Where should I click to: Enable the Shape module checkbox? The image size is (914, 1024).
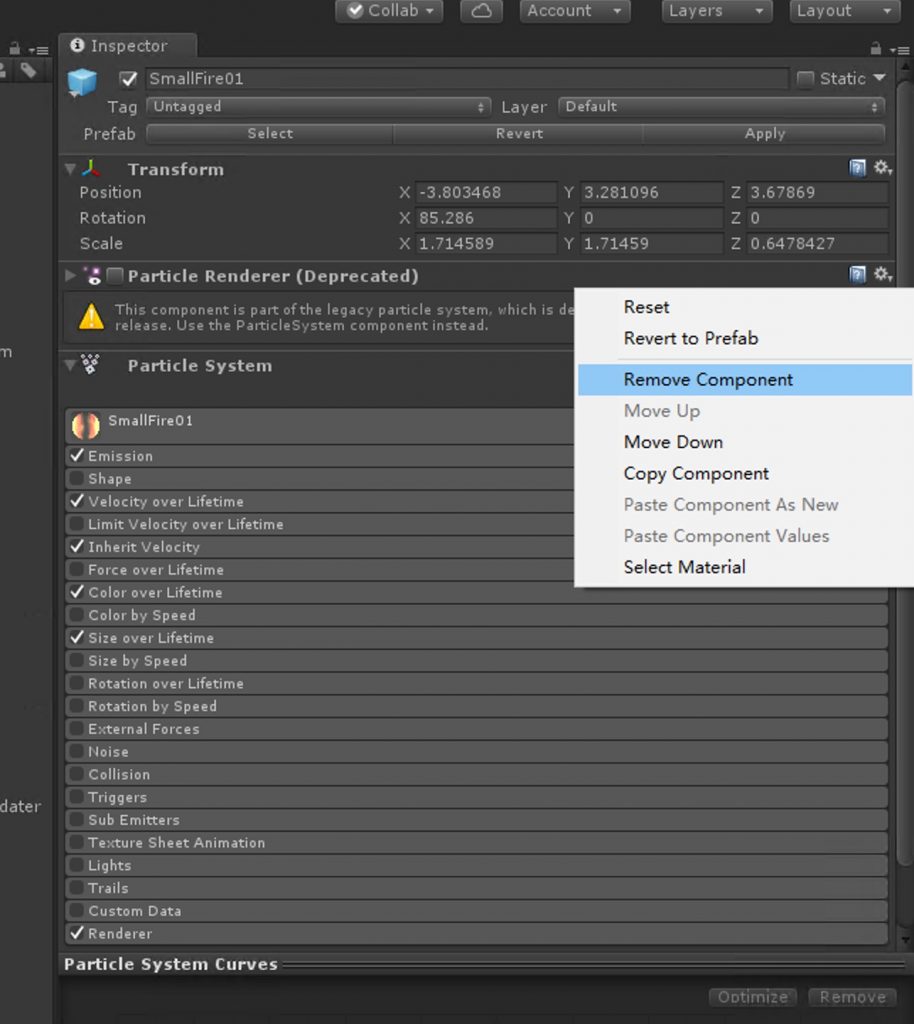coord(77,479)
